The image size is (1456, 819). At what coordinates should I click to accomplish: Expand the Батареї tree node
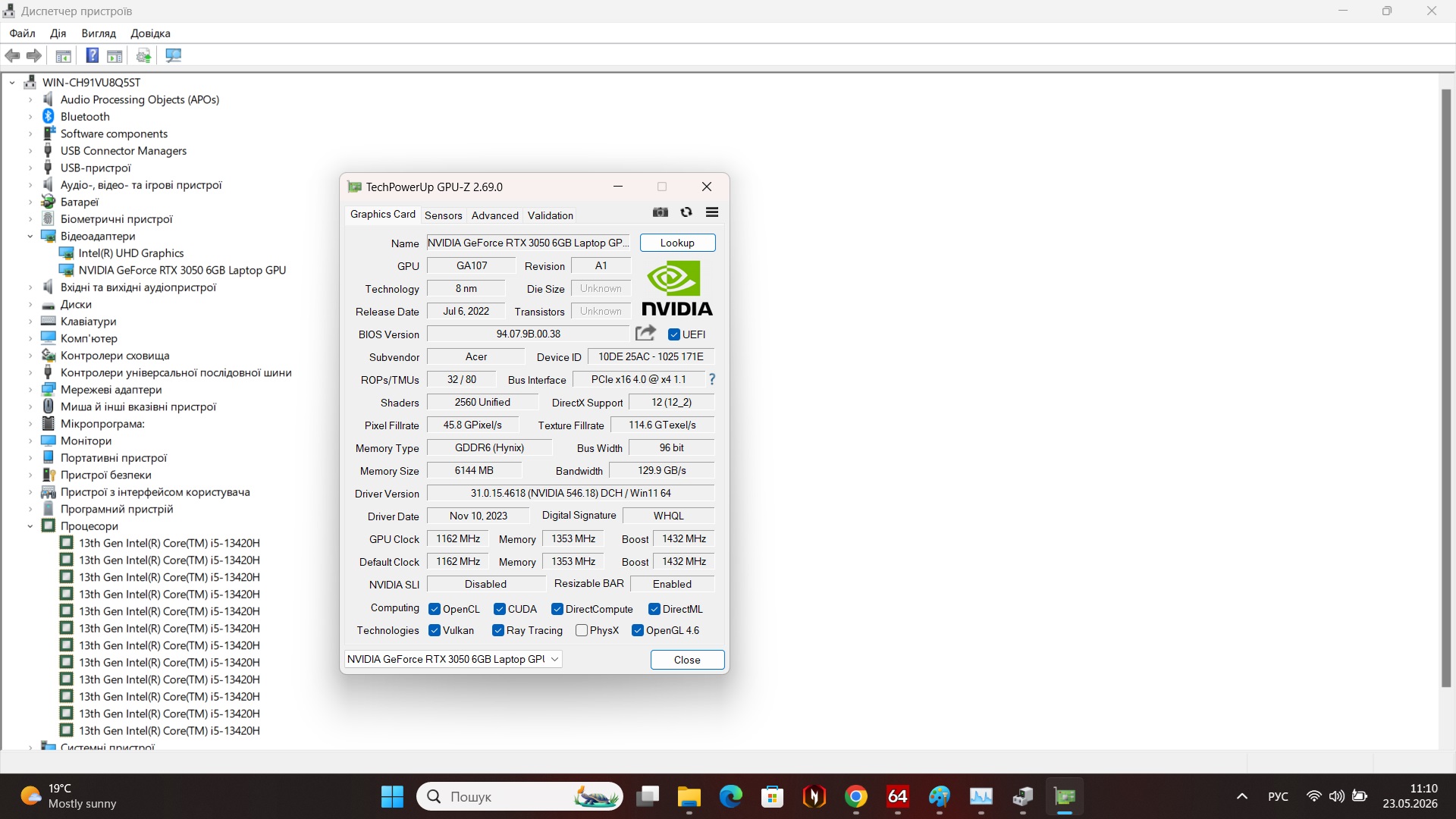(x=30, y=202)
